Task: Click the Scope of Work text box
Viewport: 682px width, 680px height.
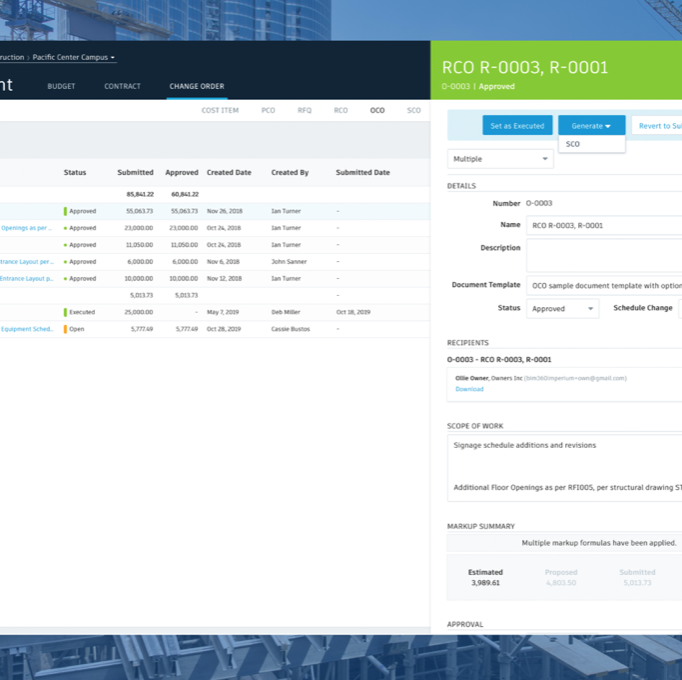Action: click(x=565, y=468)
